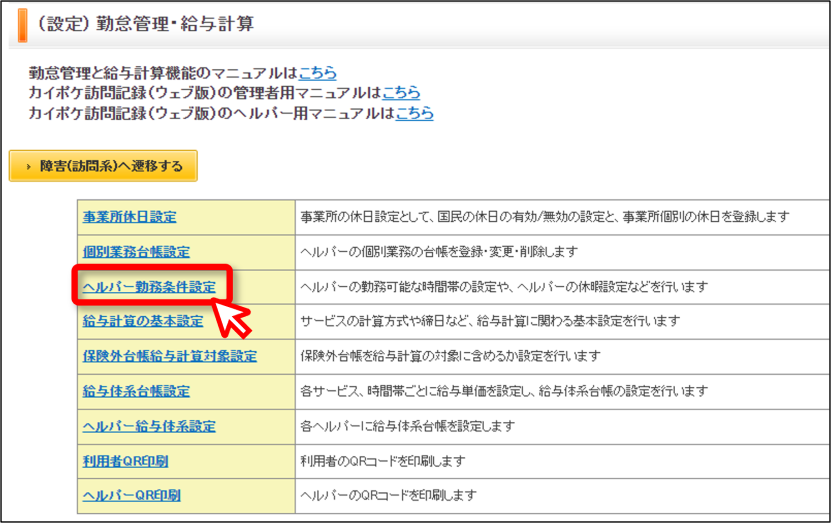The width and height of the screenshot is (831, 523).
Task: Open the ヘルパーQR印刷 link
Action: [131, 495]
